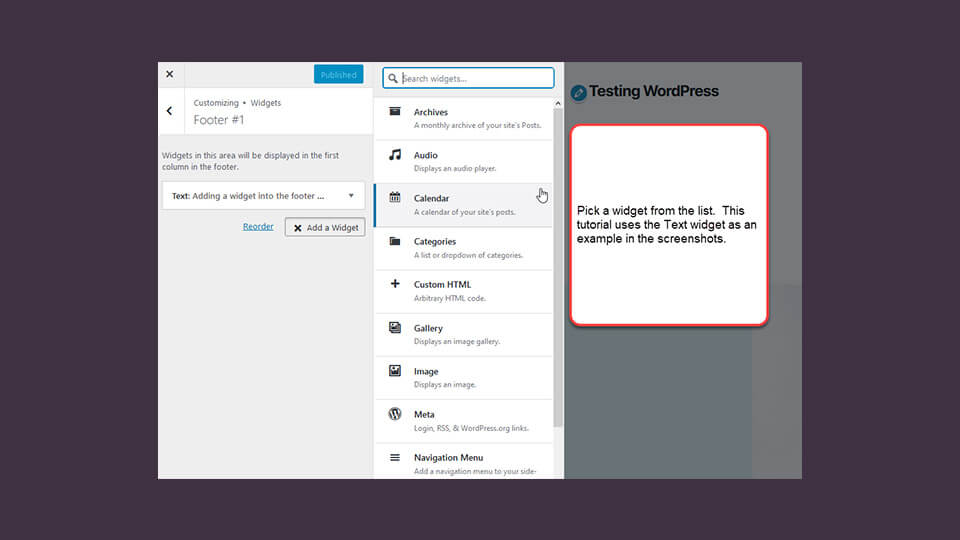
Task: Click 'Arbitrary HTML code.' description
Action: click(450, 298)
